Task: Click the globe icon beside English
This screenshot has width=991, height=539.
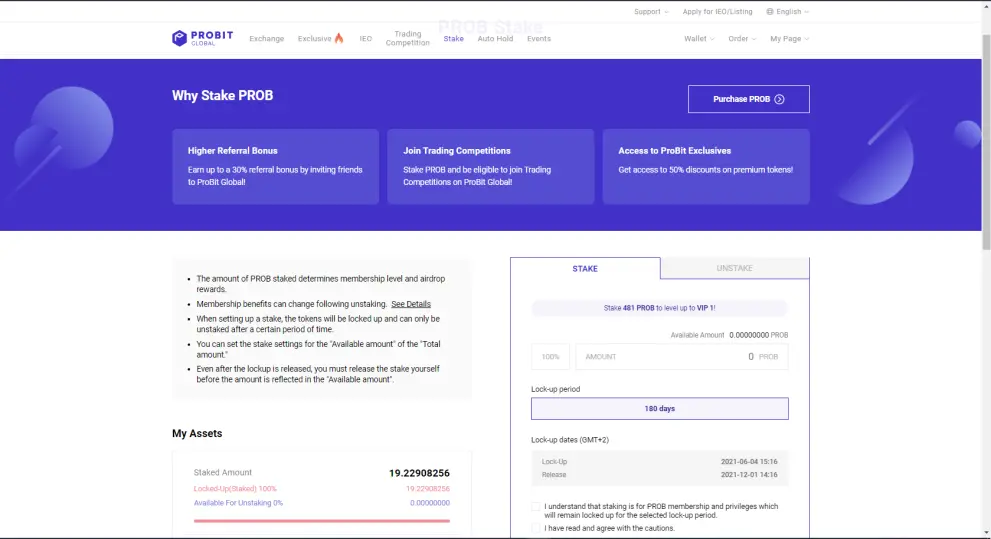Action: point(770,11)
